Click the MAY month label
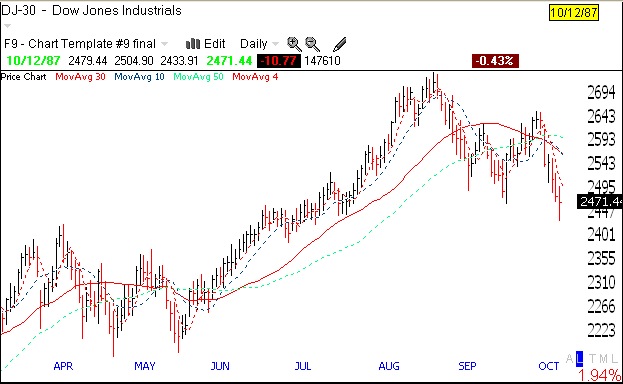This screenshot has height=384, width=623. pyautogui.click(x=145, y=366)
